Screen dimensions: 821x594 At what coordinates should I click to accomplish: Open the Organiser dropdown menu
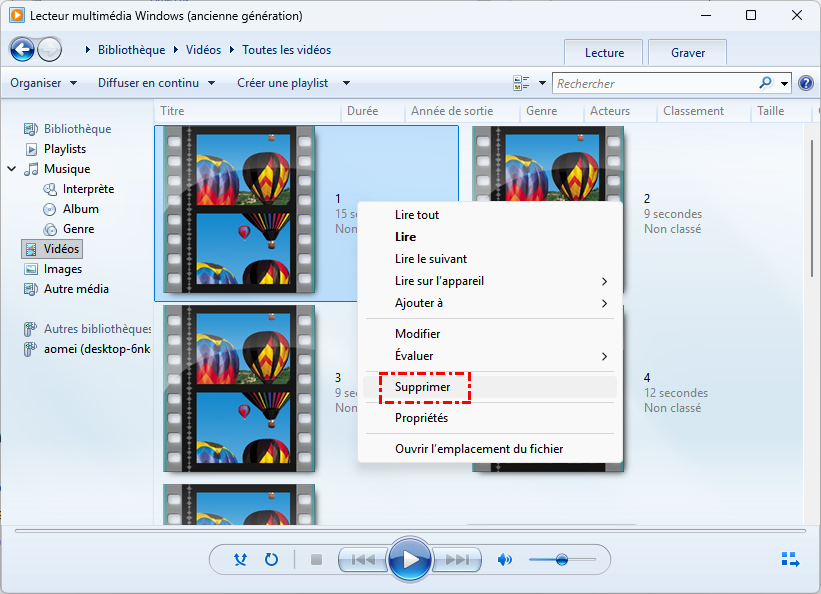(x=43, y=83)
